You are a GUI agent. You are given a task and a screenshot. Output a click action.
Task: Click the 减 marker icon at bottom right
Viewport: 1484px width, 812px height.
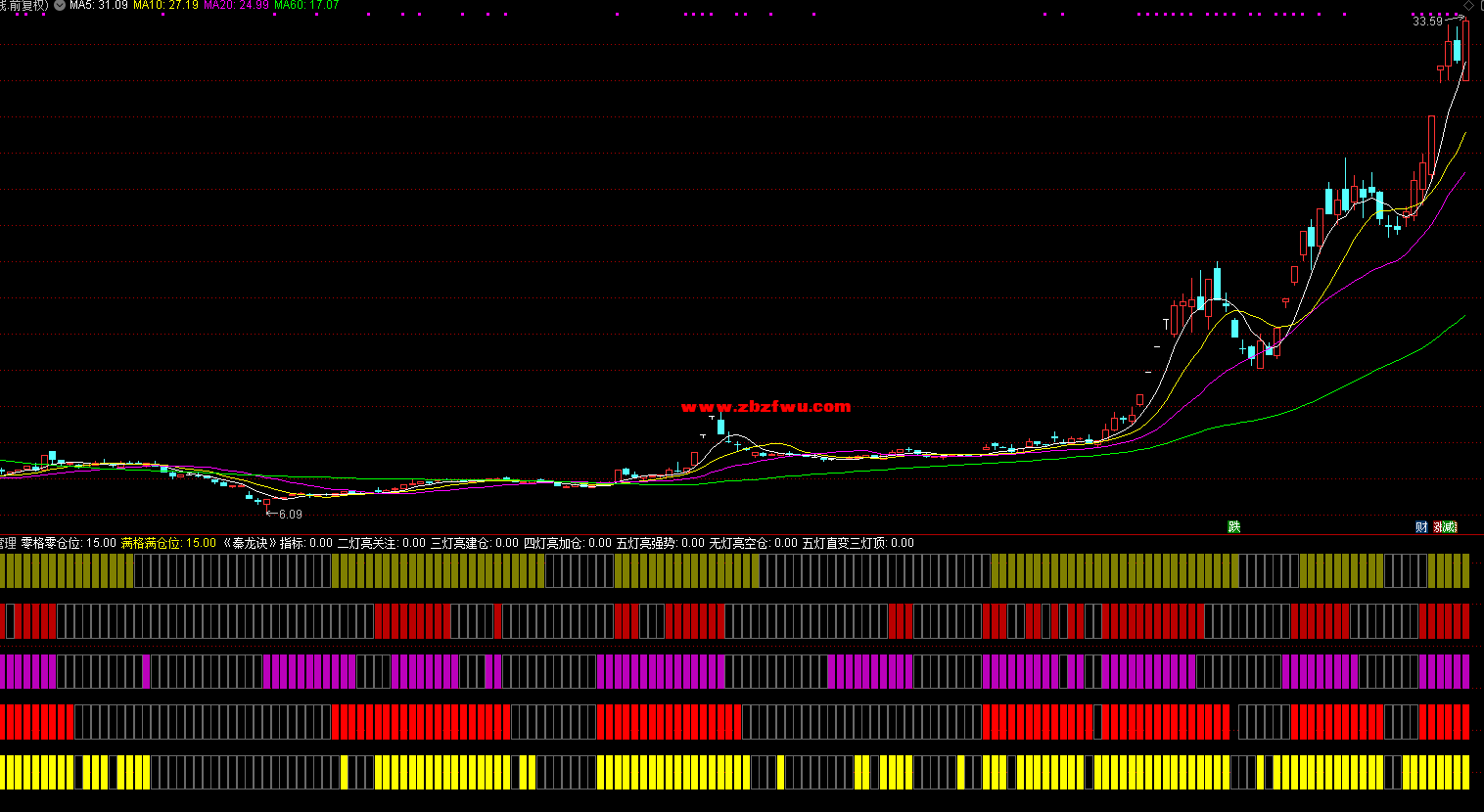(x=1450, y=526)
